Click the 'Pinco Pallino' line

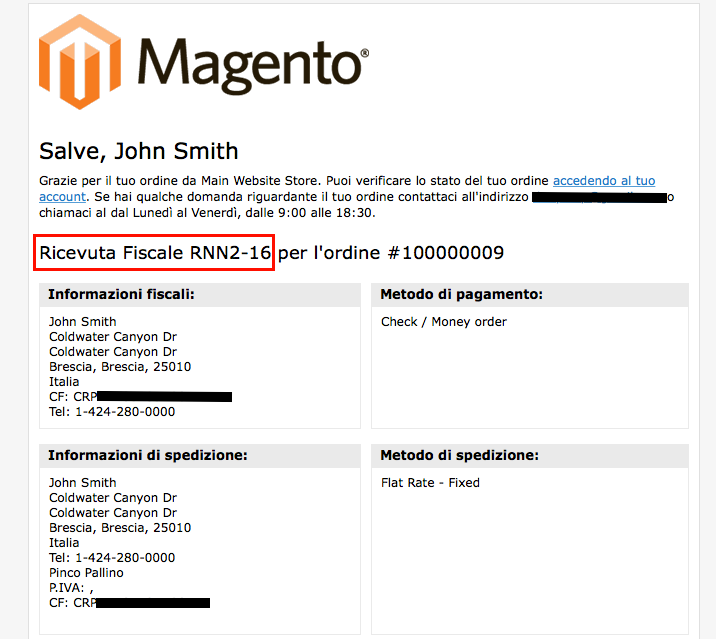pos(86,573)
